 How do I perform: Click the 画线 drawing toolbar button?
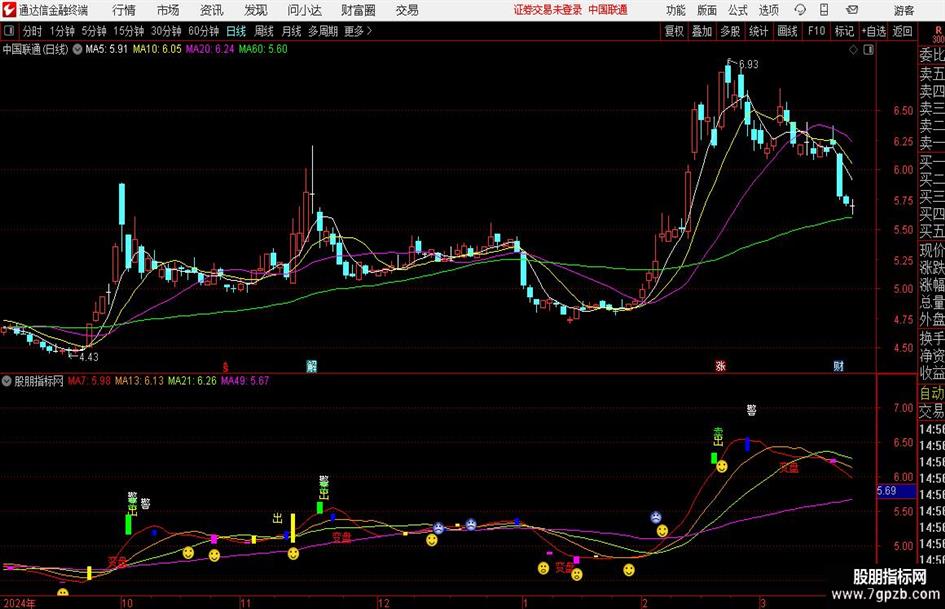(787, 31)
